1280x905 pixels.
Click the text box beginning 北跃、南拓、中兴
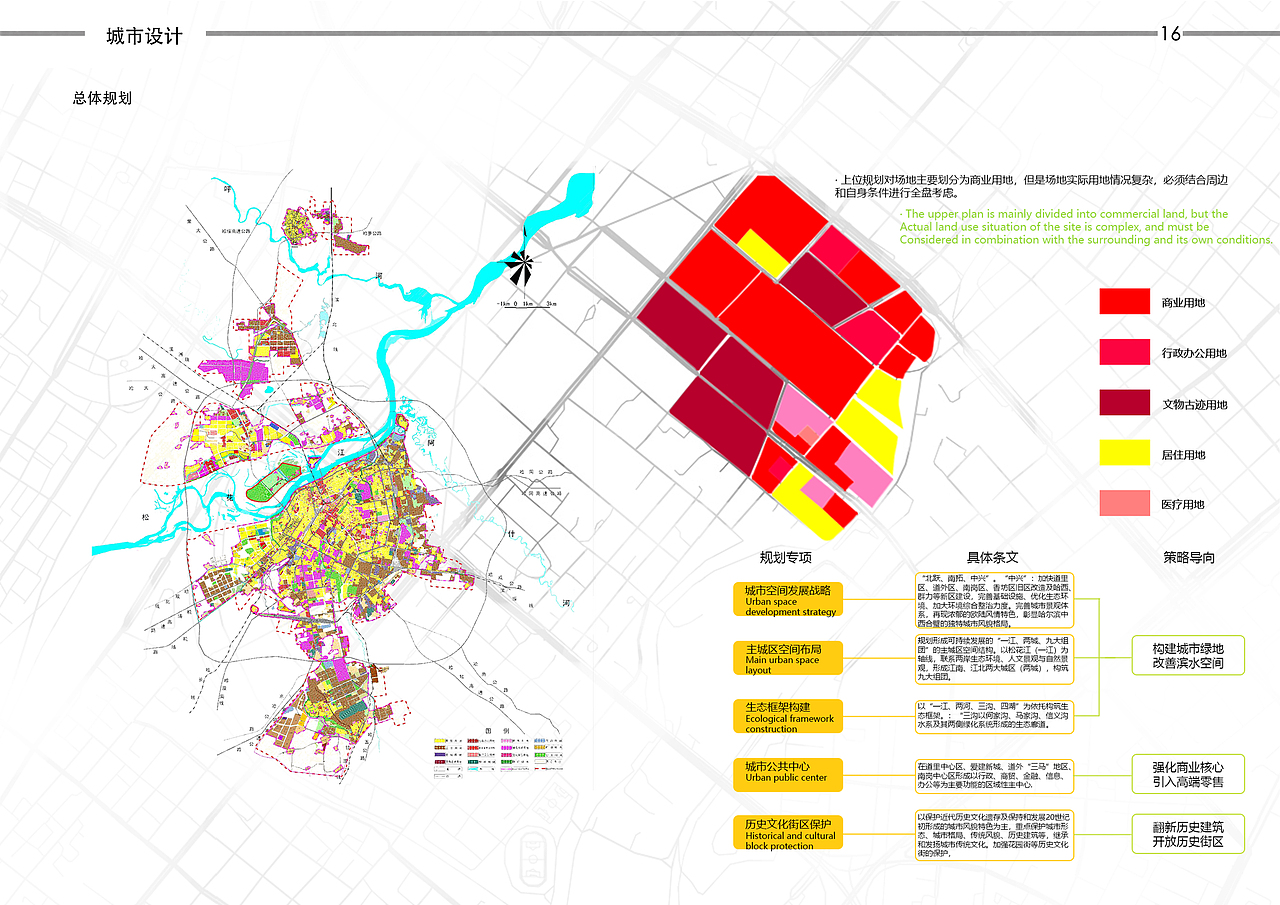pyautogui.click(x=994, y=600)
